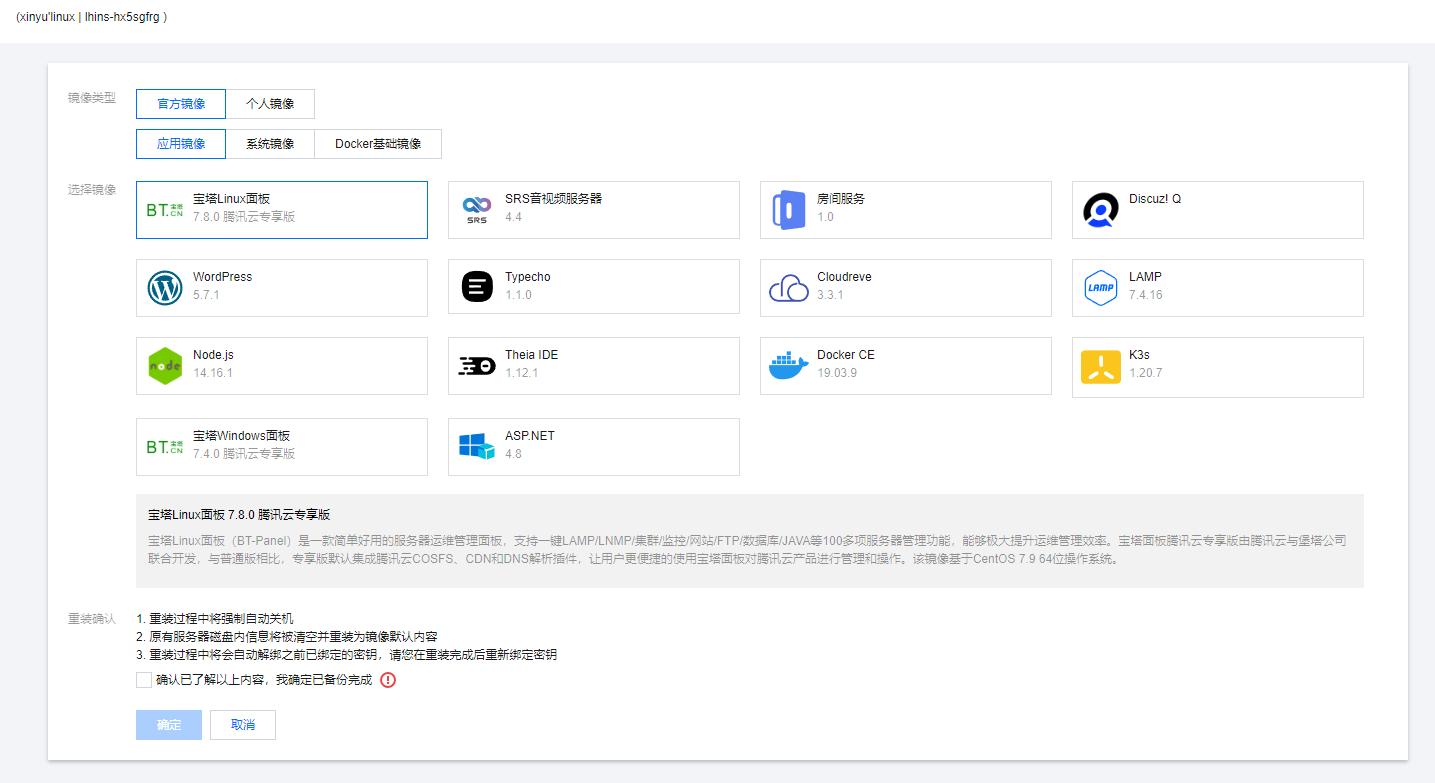1435x783 pixels.
Task: Click the Theia IDE logo icon
Action: pos(477,366)
